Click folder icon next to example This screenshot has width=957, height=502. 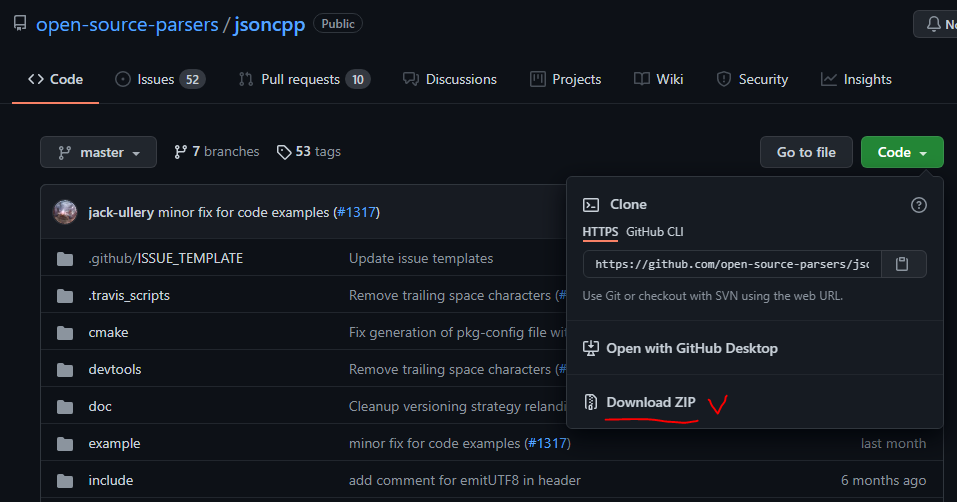tap(65, 444)
